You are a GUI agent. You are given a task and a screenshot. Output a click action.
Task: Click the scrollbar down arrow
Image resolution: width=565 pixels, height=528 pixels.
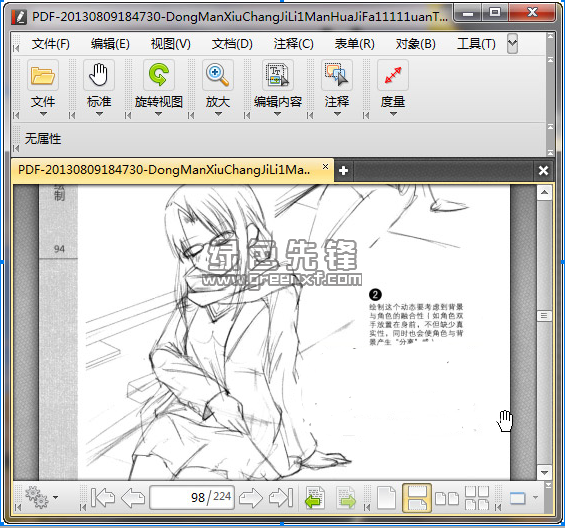click(544, 472)
